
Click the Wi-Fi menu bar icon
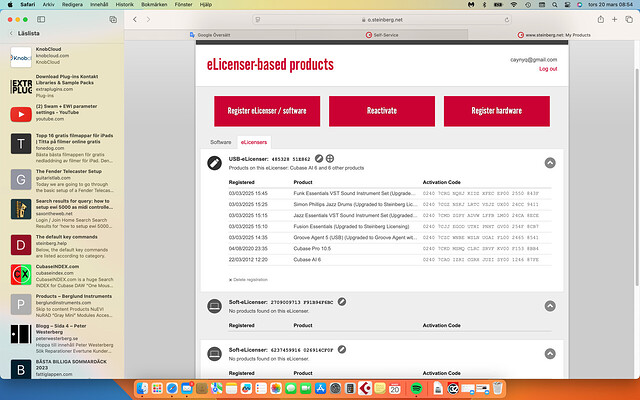coord(513,4)
